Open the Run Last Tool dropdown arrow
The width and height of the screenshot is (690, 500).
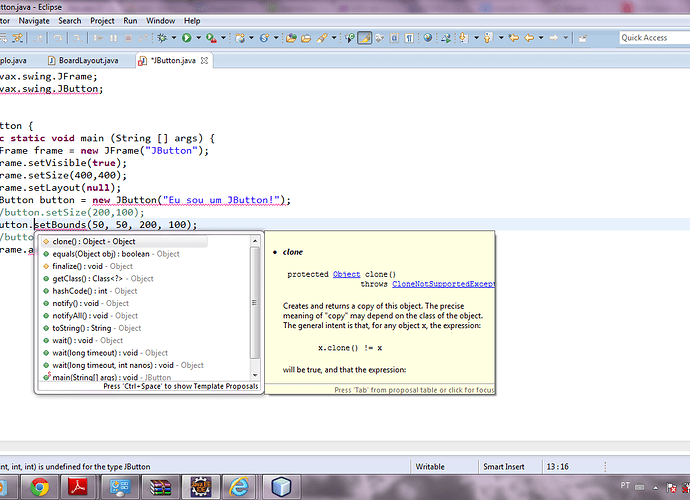coord(223,38)
